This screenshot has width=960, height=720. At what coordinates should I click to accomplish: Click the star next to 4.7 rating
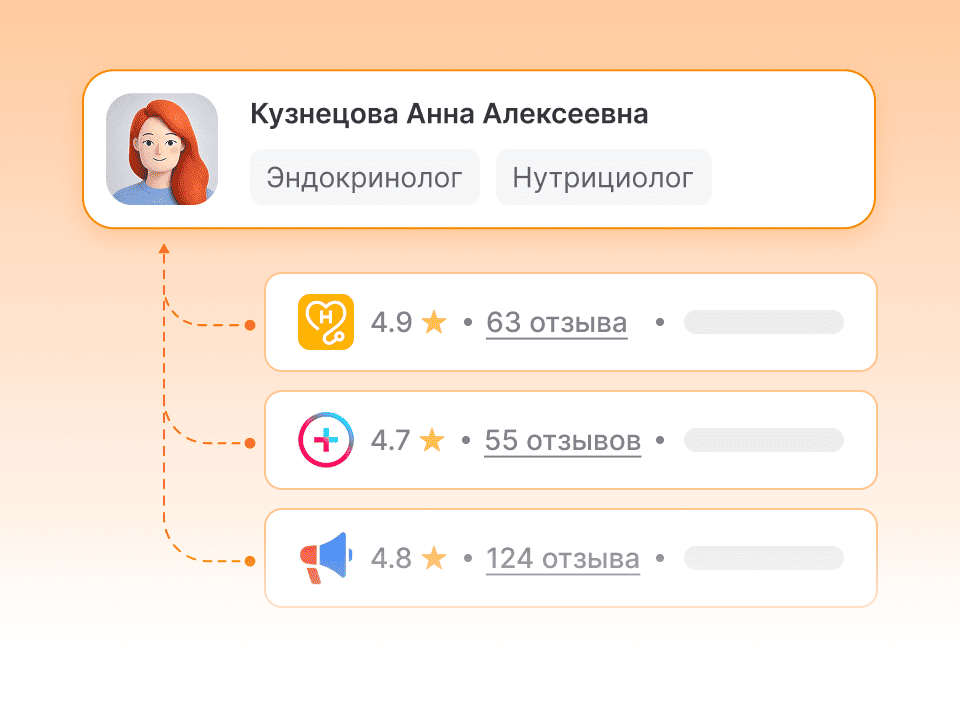[x=432, y=440]
